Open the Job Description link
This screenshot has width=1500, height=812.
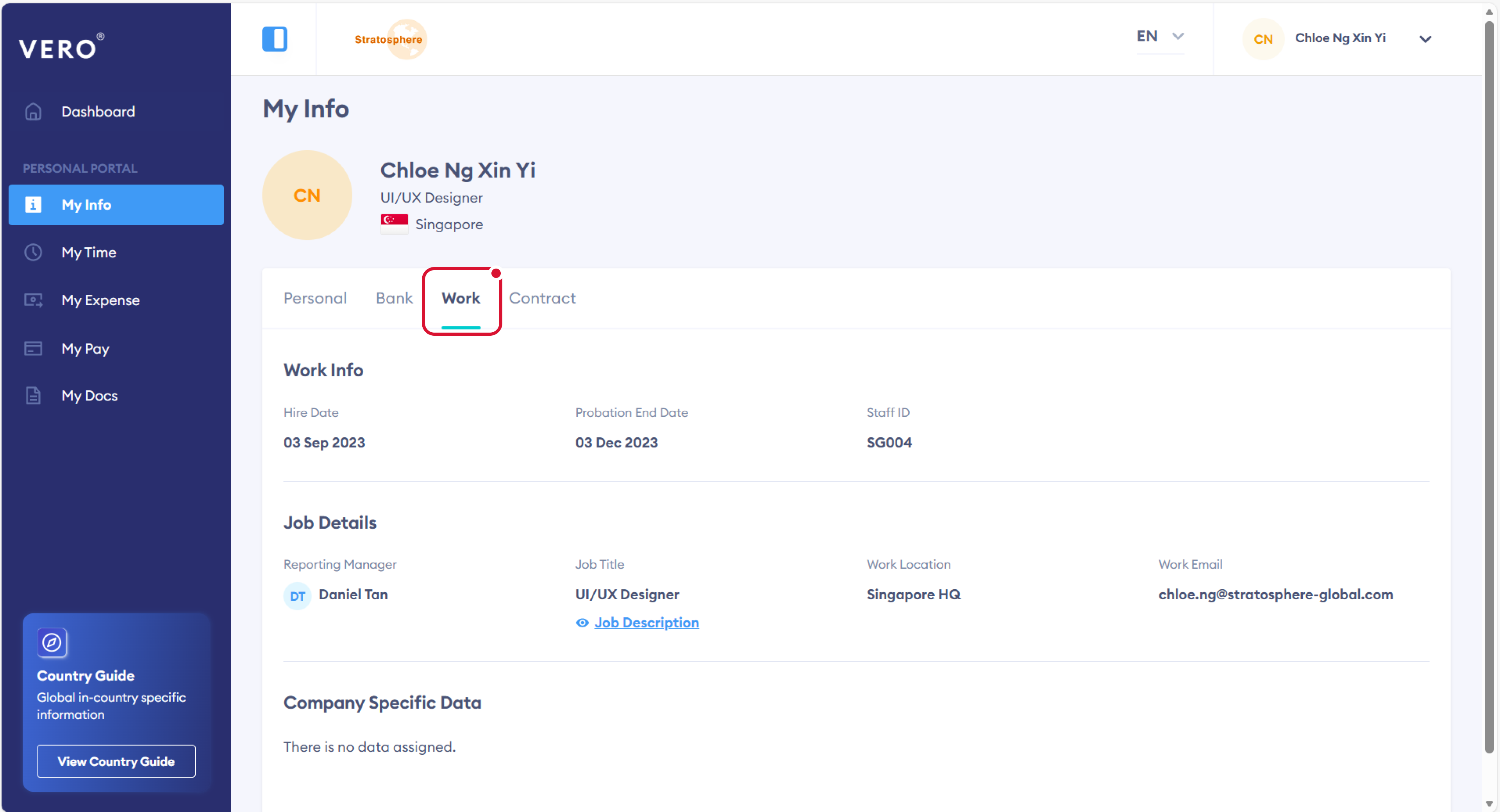pyautogui.click(x=646, y=622)
